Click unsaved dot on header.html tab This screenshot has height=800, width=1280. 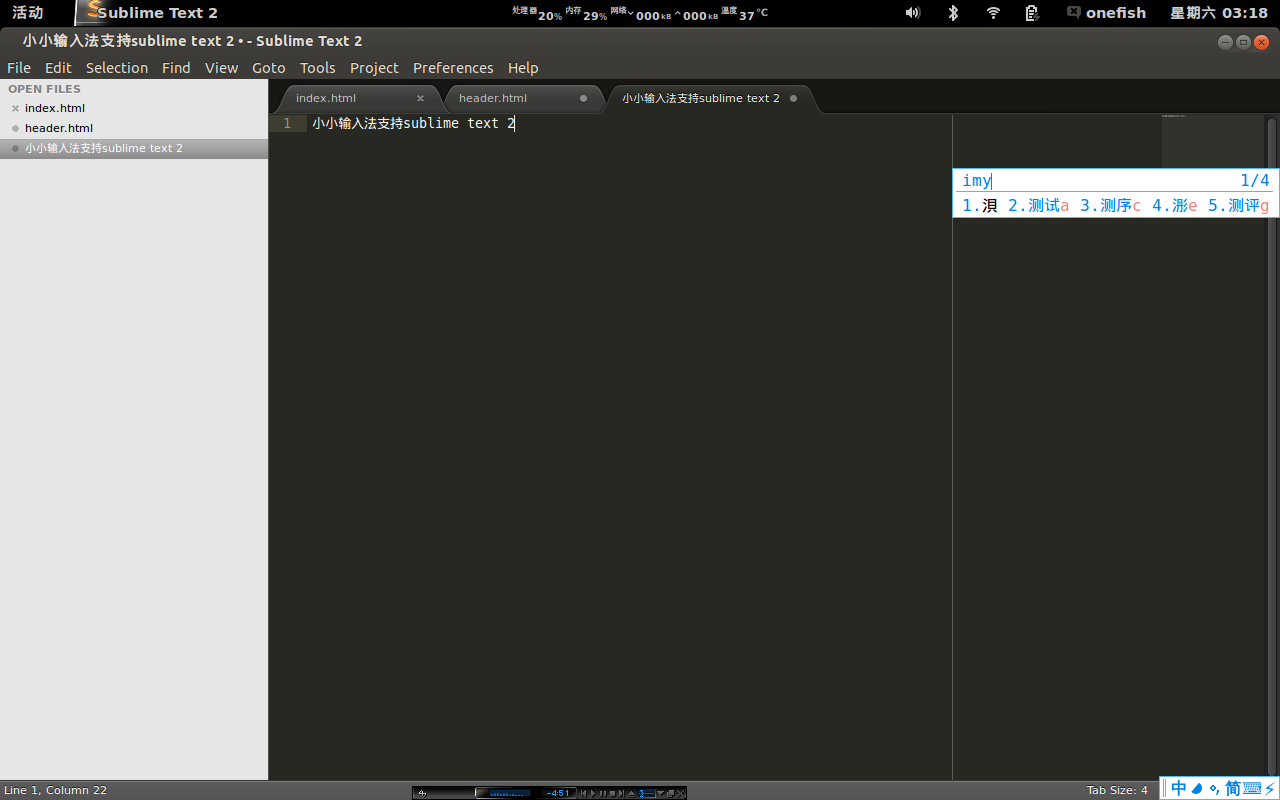coord(583,98)
